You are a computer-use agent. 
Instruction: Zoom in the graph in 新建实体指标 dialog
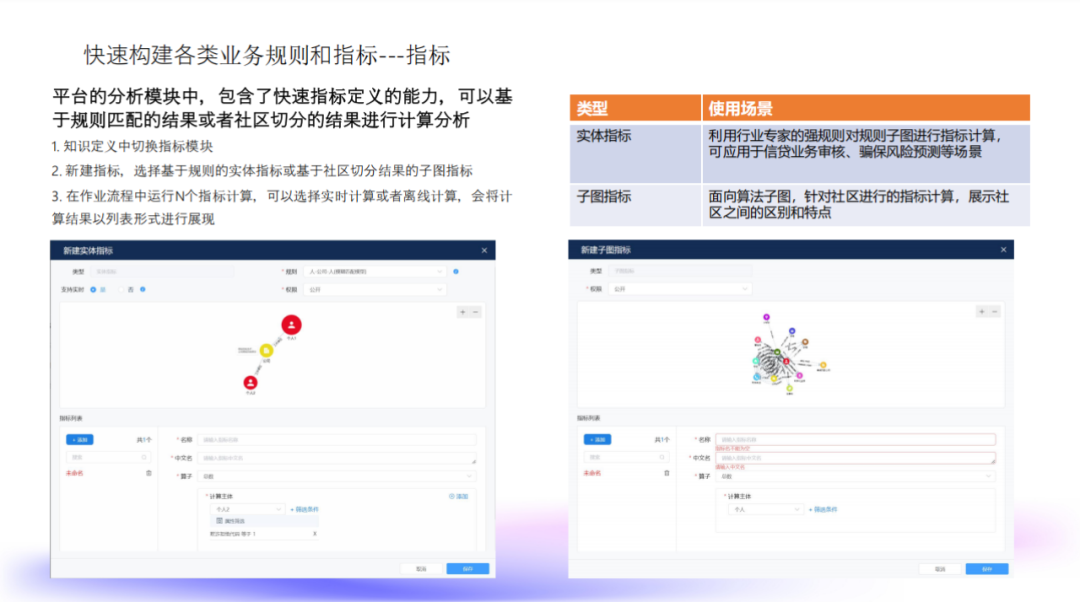point(463,312)
